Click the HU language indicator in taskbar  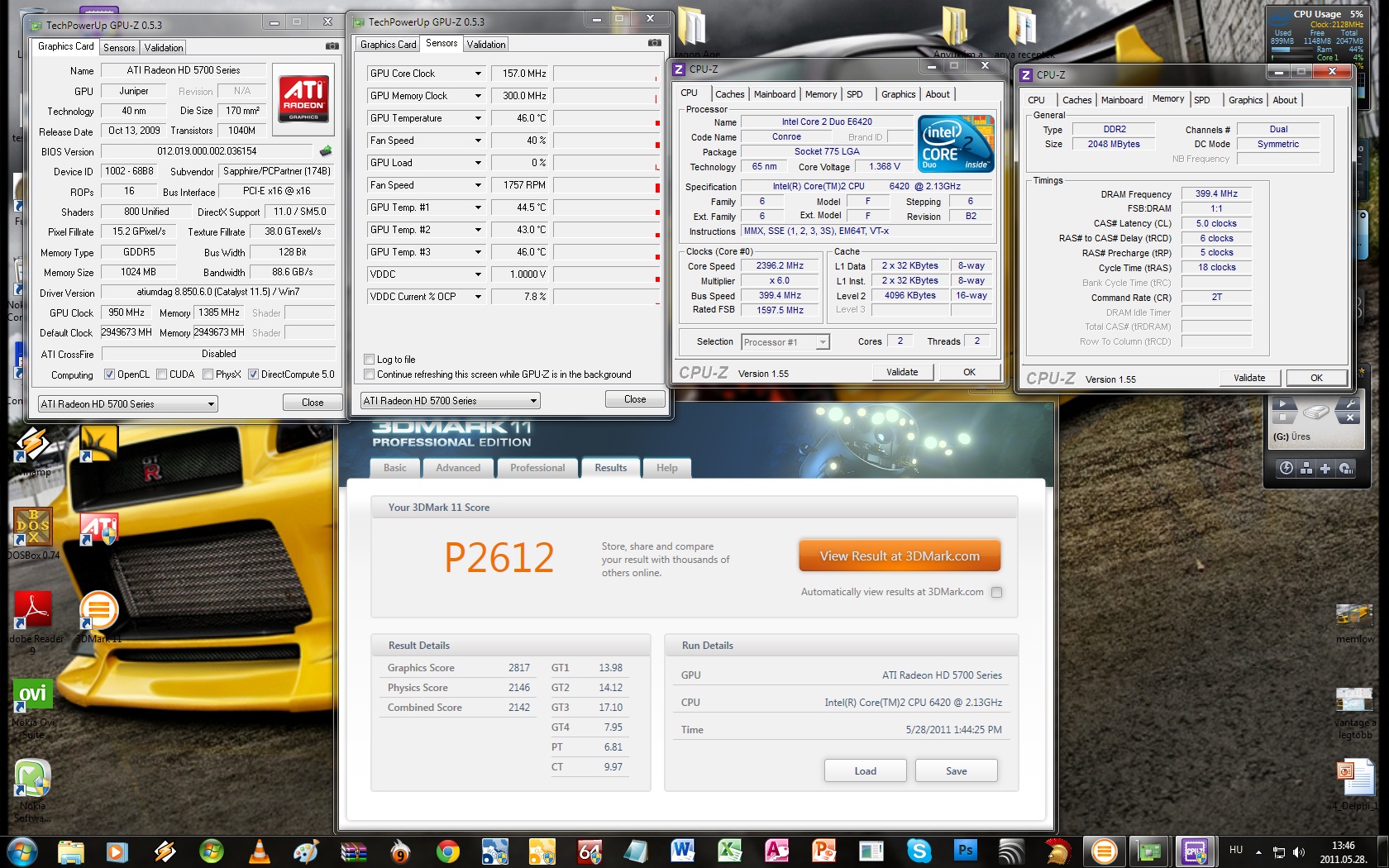(1236, 850)
